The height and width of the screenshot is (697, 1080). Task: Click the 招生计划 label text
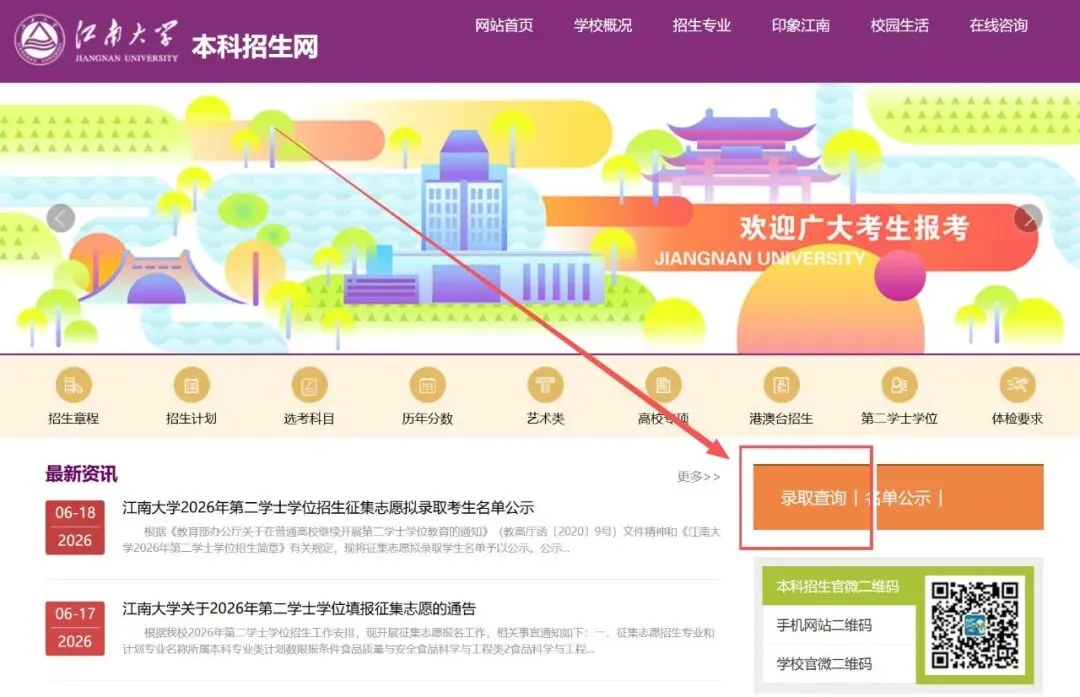(x=191, y=418)
